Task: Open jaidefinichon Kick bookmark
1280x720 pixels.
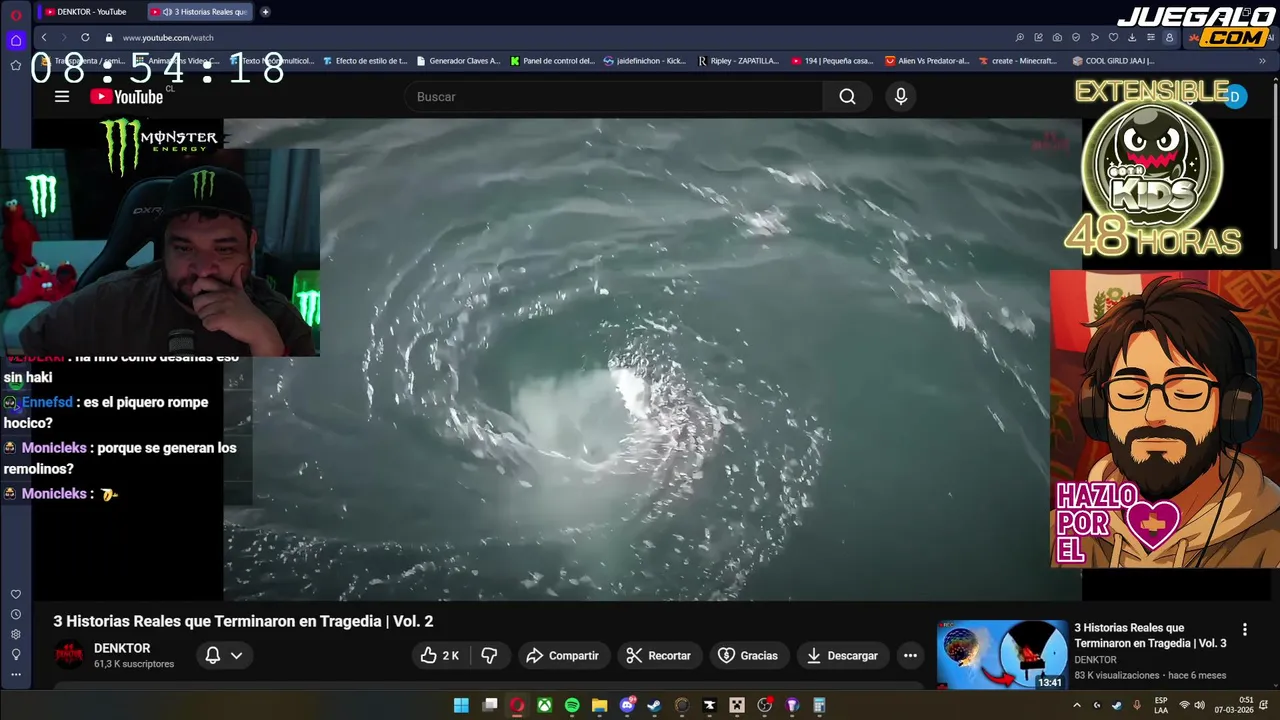Action: tap(645, 61)
